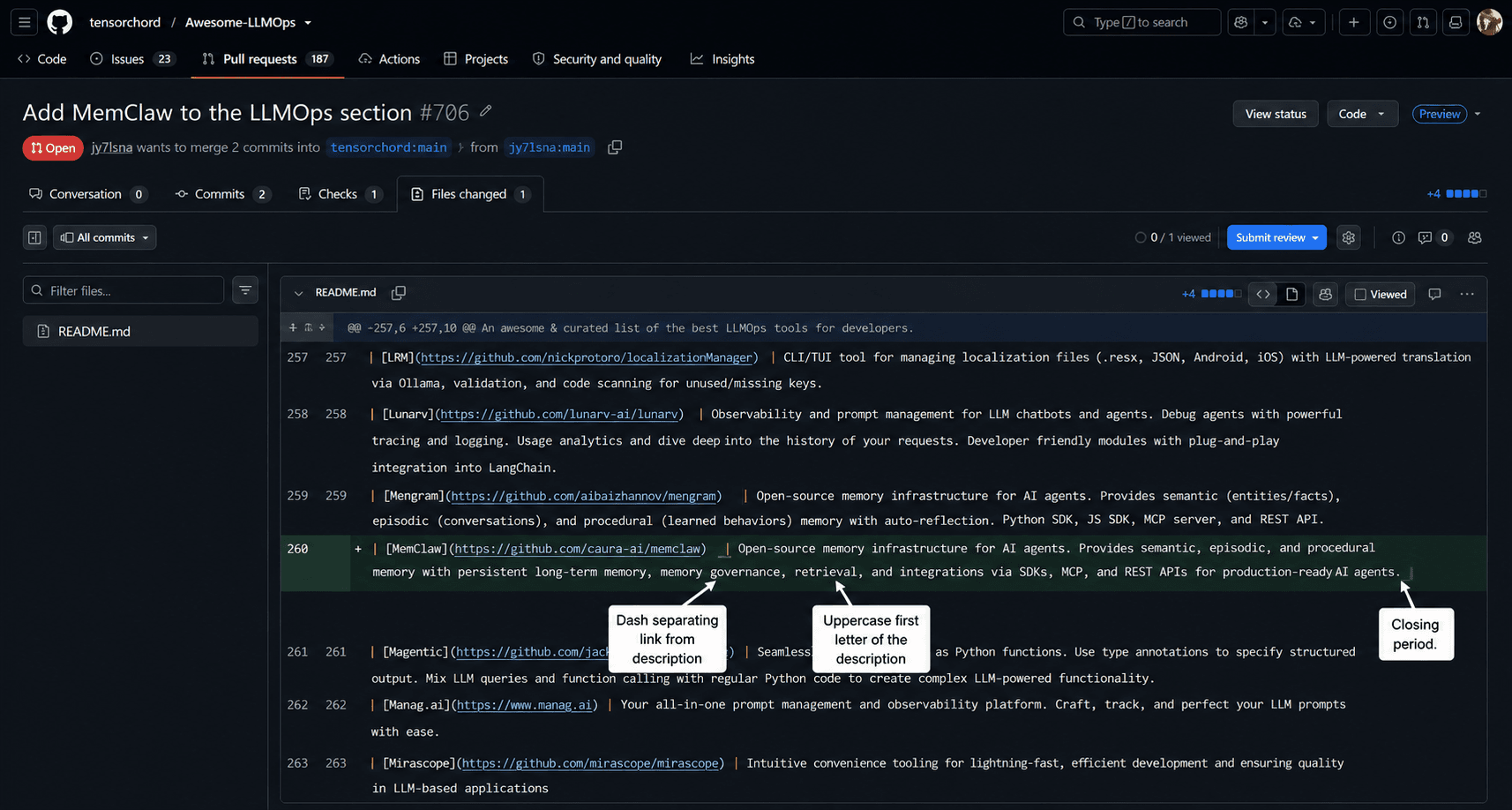Image resolution: width=1512 pixels, height=810 pixels.
Task: Copy the head branch name jy7lsna:main
Action: (x=615, y=147)
